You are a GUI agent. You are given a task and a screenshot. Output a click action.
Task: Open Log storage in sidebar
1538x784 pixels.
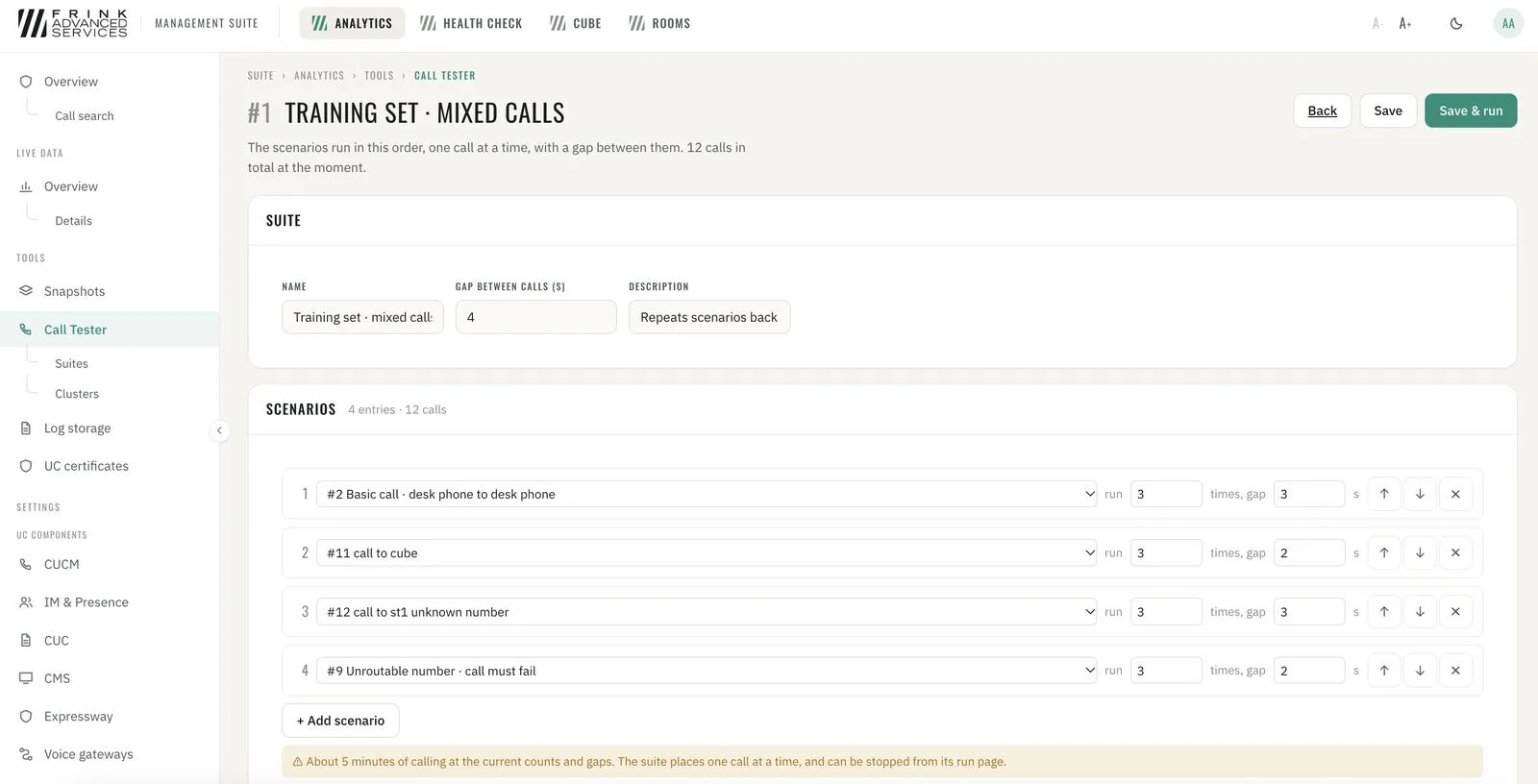pyautogui.click(x=110, y=429)
